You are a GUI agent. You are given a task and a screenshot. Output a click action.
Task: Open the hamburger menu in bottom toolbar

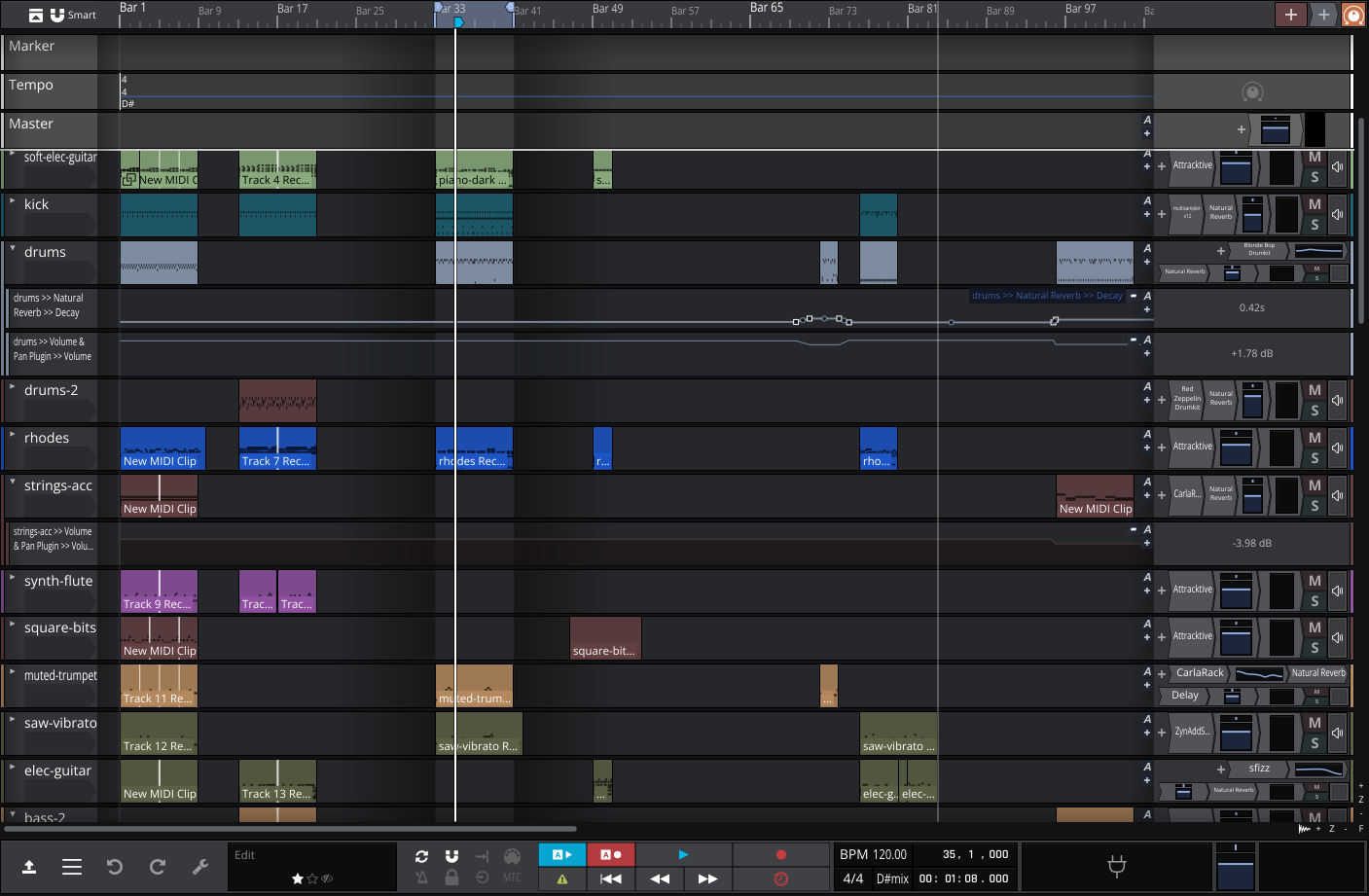click(72, 867)
